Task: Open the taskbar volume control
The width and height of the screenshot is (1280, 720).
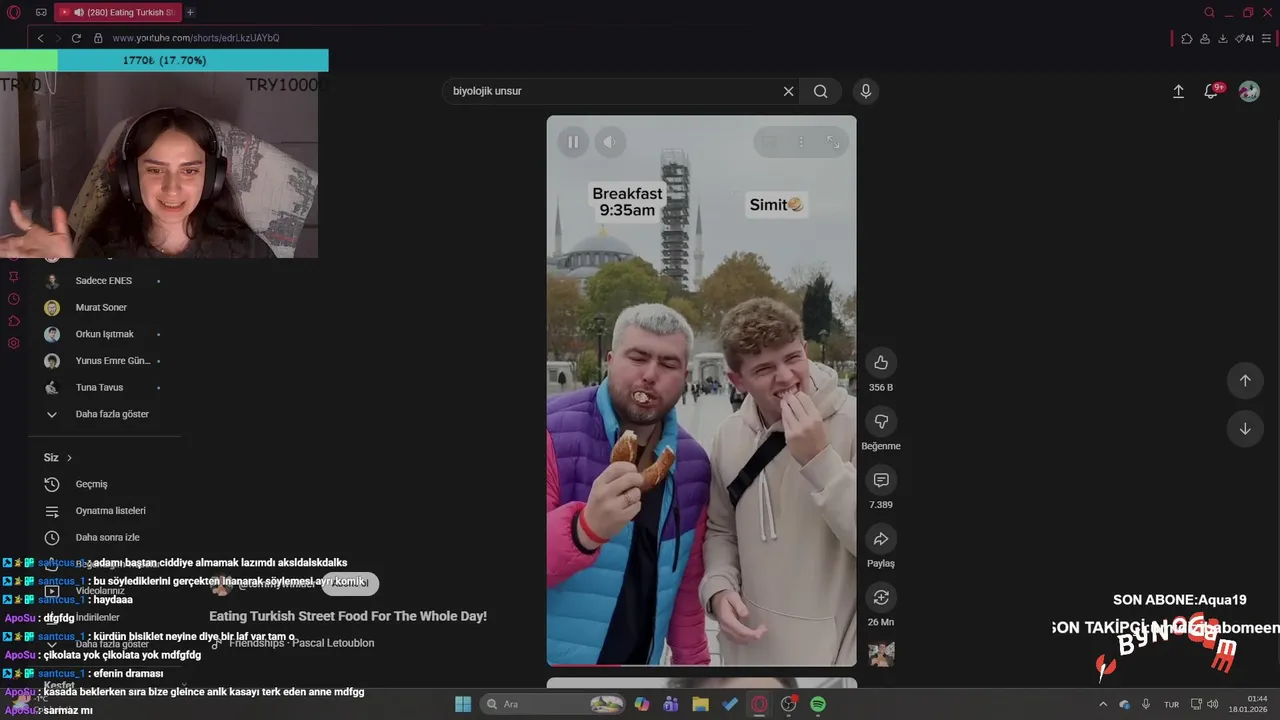Action: coord(1212,704)
